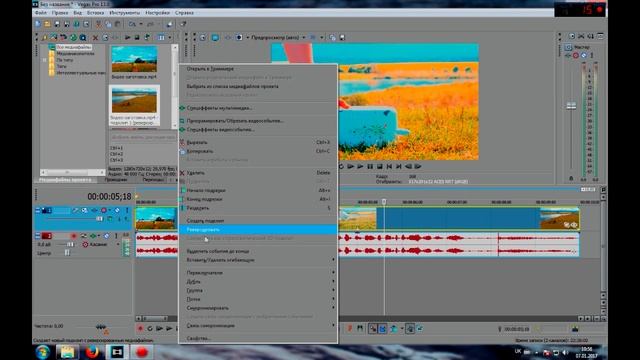Toggle the audio track arm-for-record button

[x=73, y=236]
